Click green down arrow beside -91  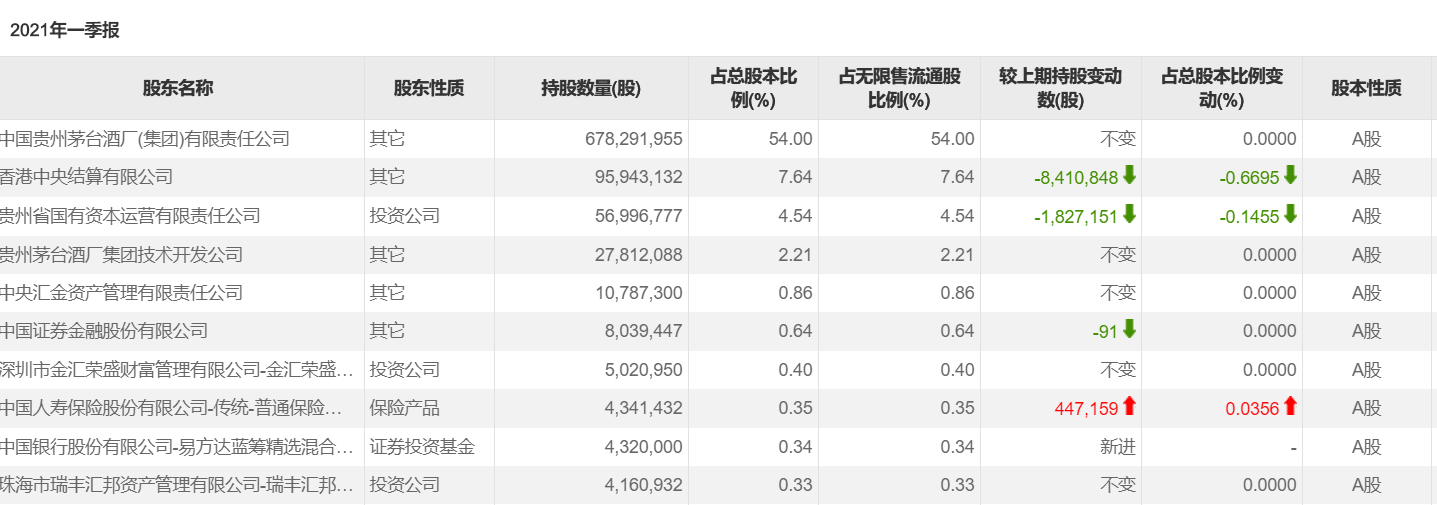point(1129,330)
